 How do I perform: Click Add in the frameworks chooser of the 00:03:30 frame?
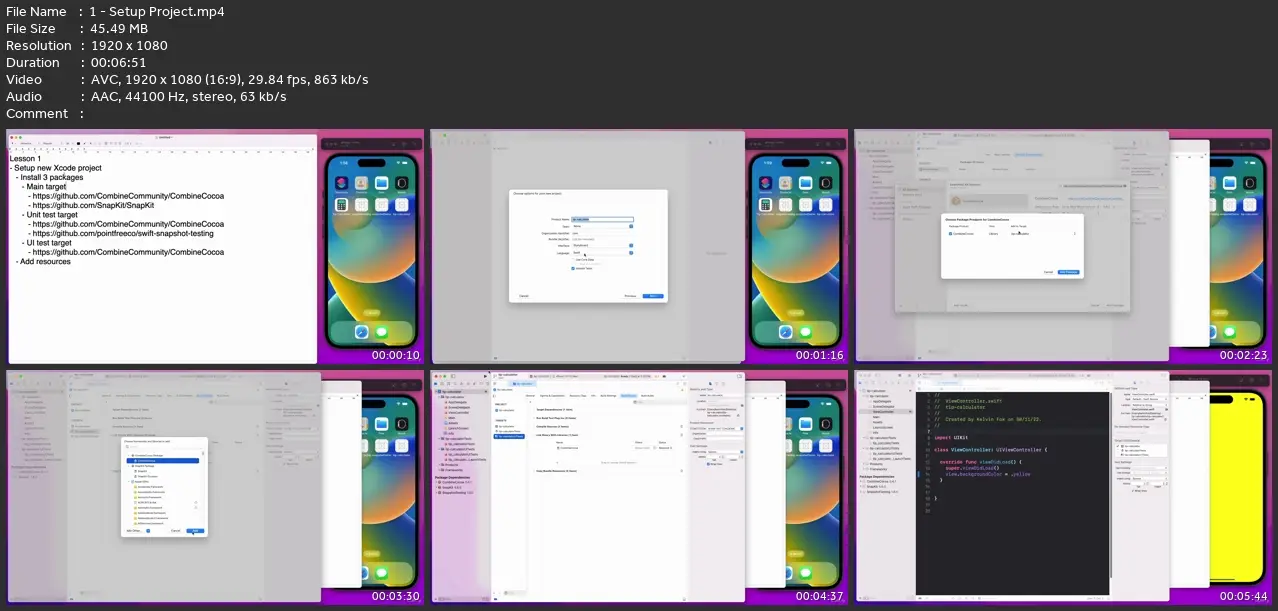point(195,530)
